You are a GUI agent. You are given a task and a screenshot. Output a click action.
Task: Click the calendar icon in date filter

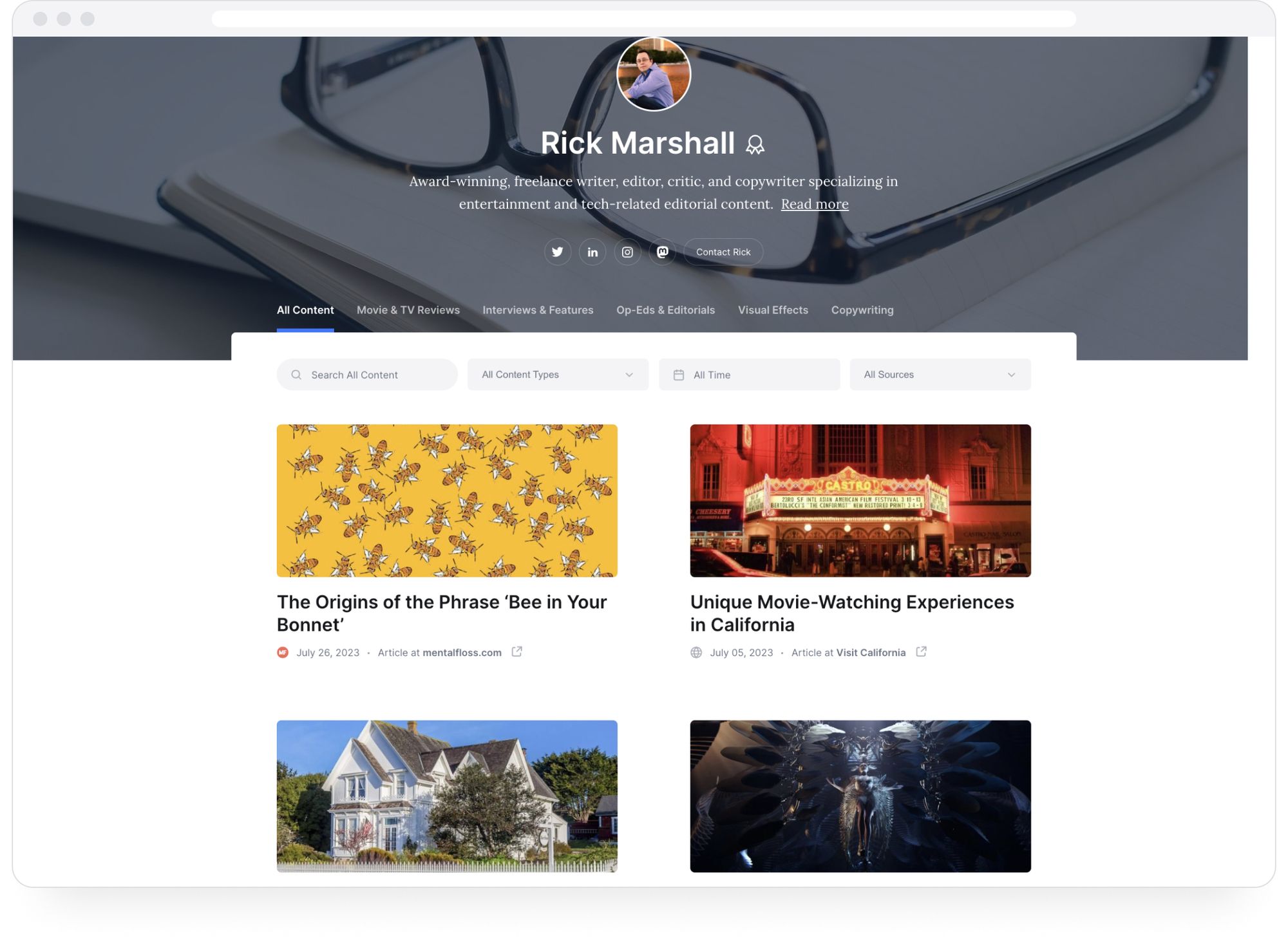pos(678,374)
